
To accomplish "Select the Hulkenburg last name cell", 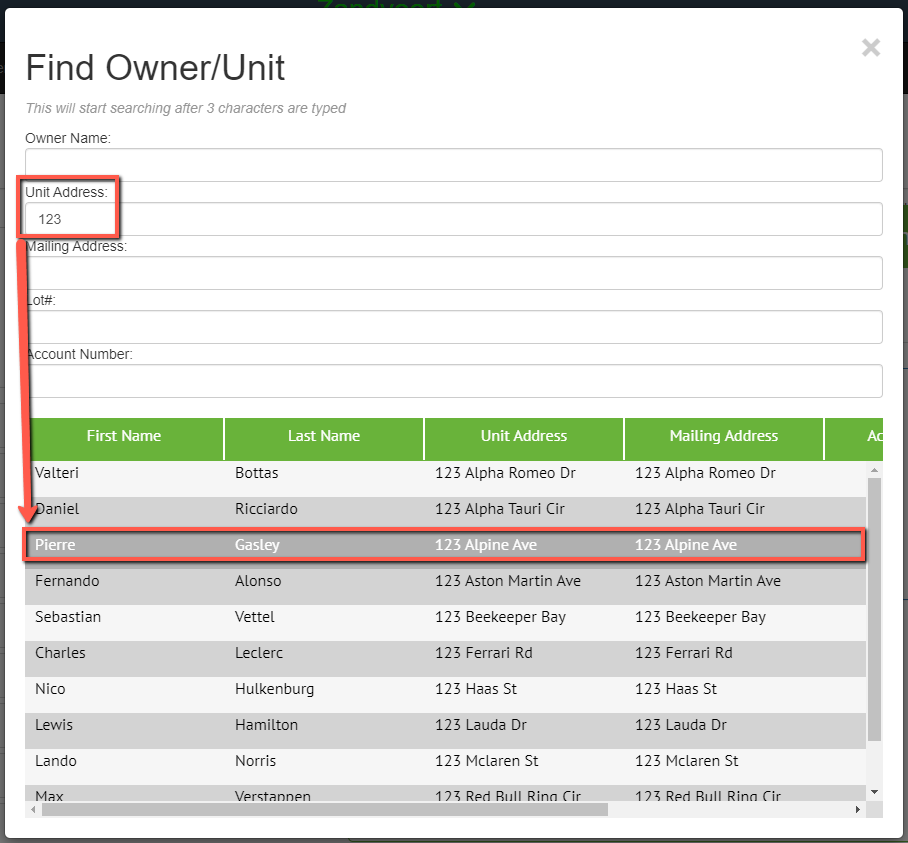I will coord(274,688).
